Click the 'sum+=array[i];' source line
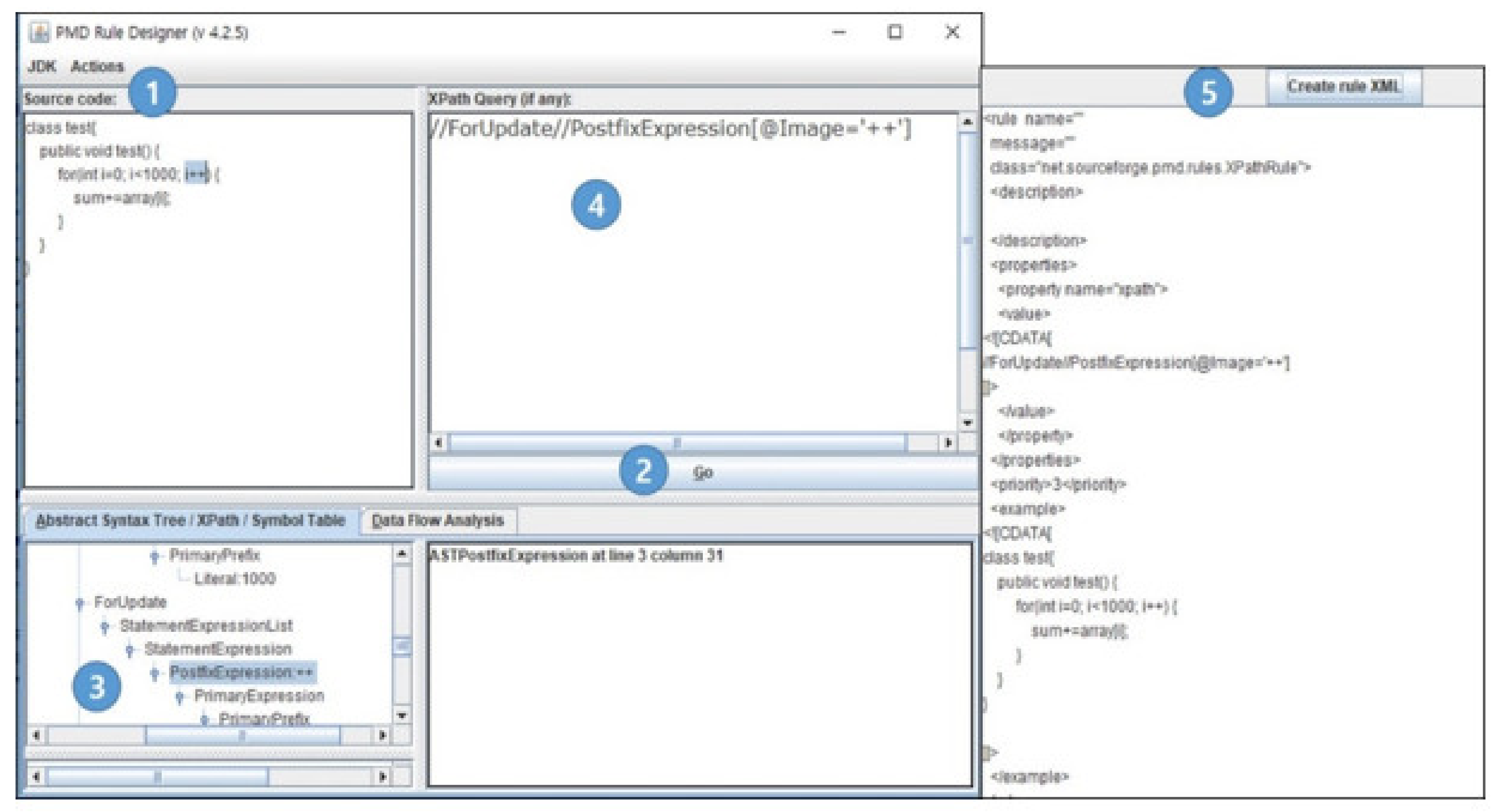The height and width of the screenshot is (812, 1504). [122, 198]
